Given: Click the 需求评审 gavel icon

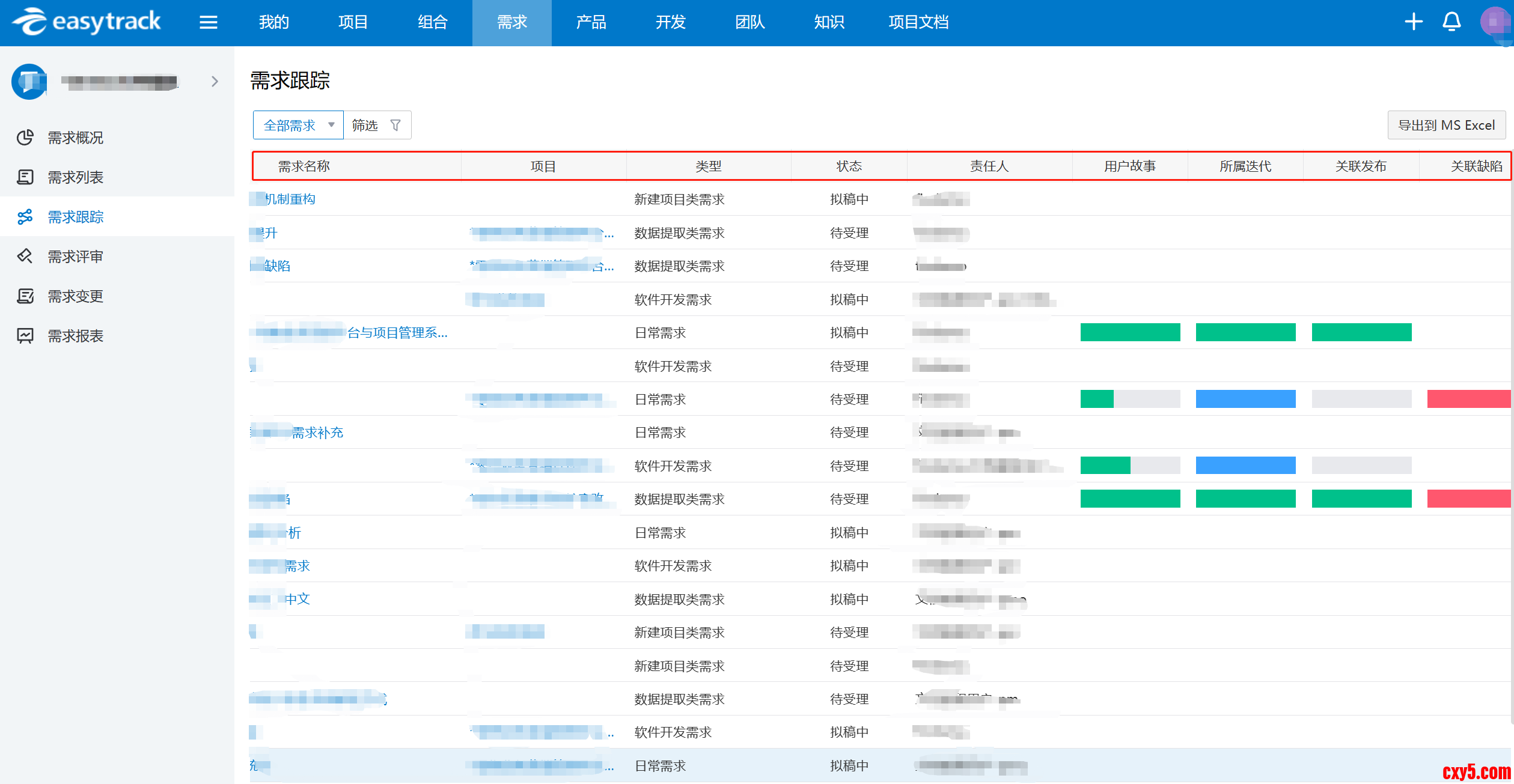Looking at the screenshot, I should [25, 257].
